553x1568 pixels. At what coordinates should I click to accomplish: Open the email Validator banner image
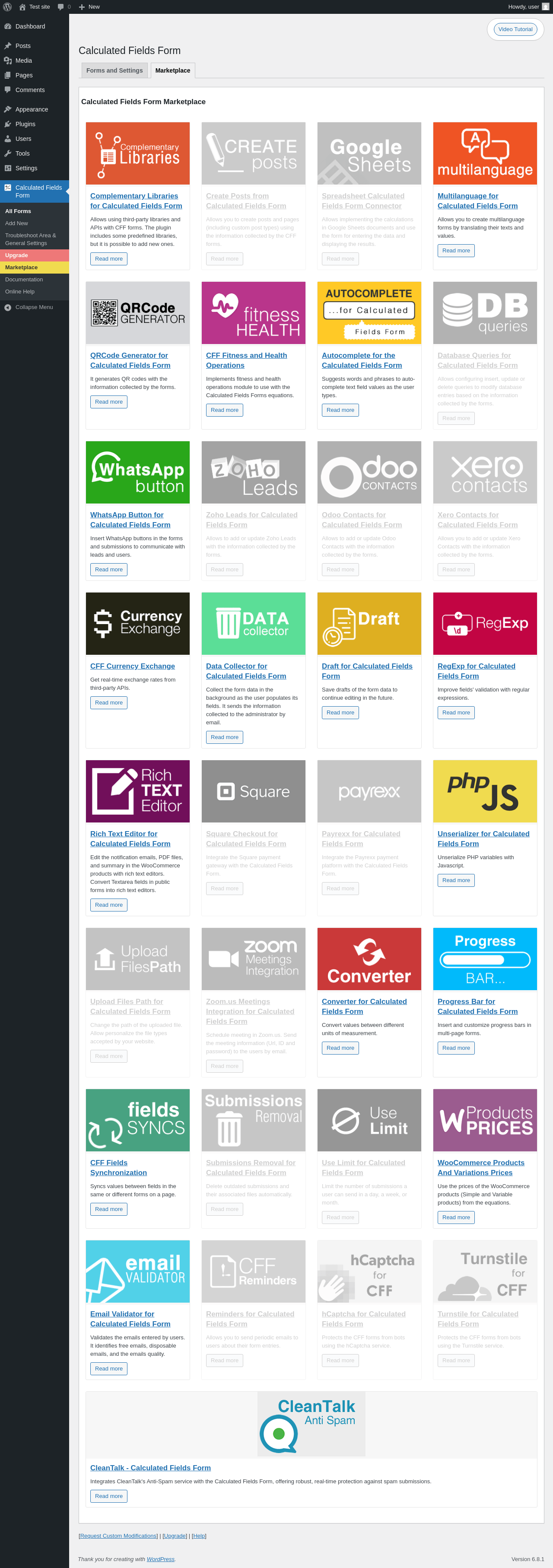137,1272
